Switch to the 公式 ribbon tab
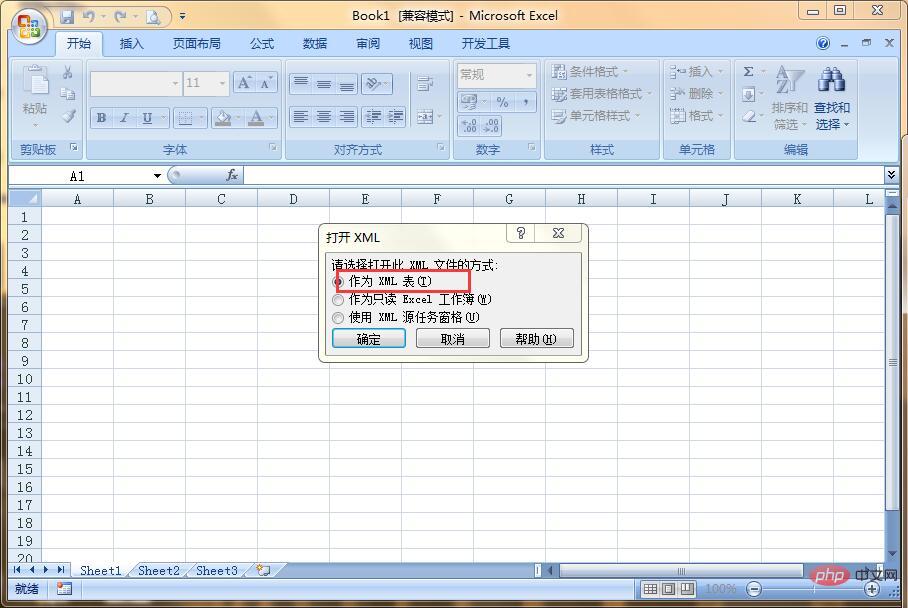908x608 pixels. click(262, 43)
